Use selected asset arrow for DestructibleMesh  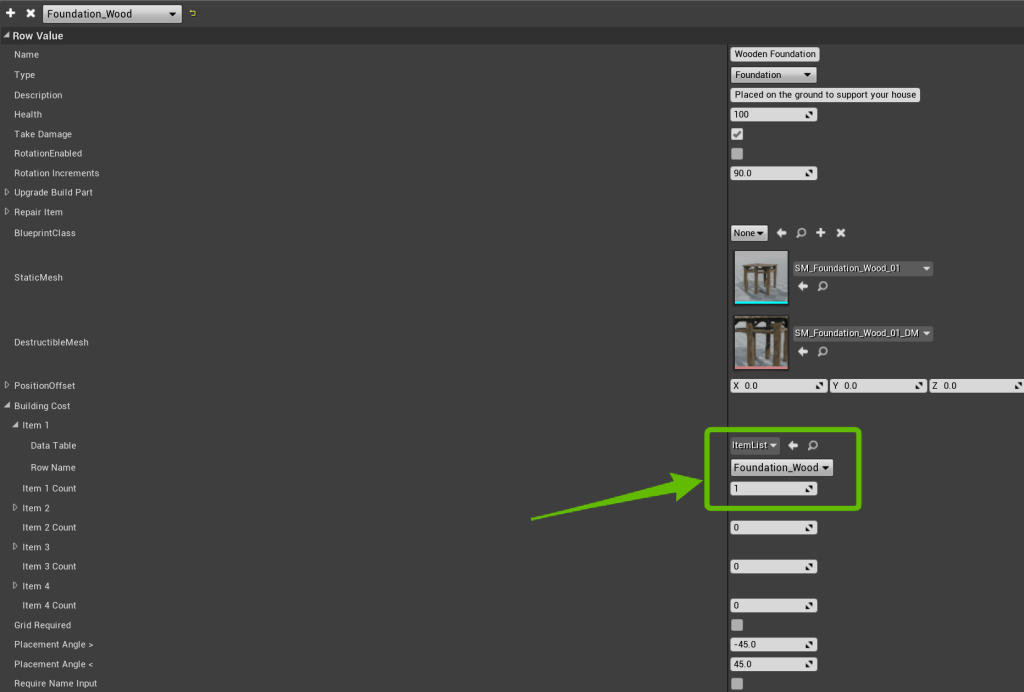(x=803, y=351)
